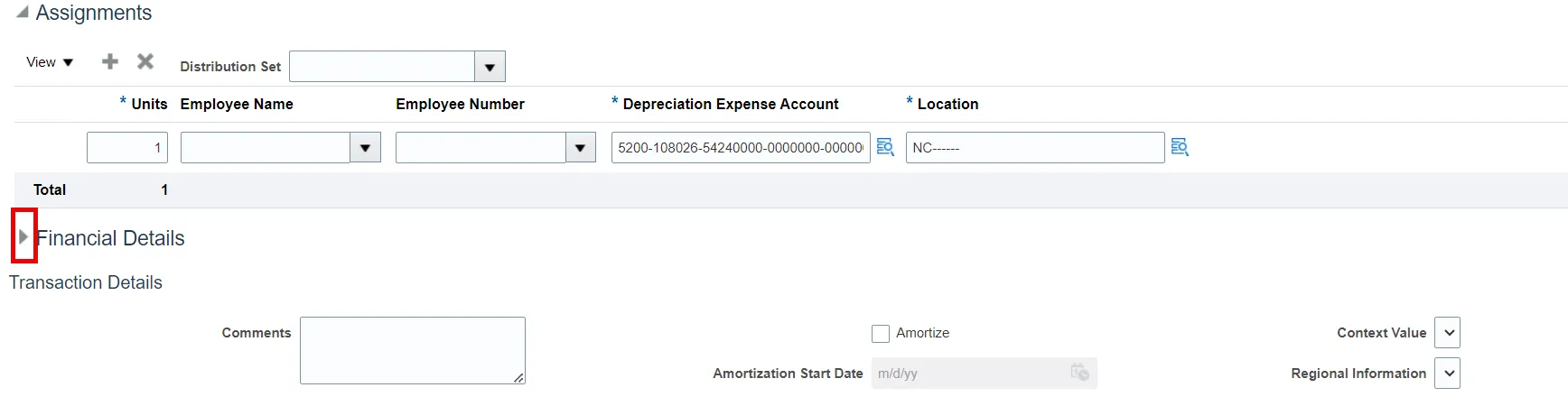Click Amortization Start Date calendar icon
This screenshot has width=1568, height=397.
(x=1079, y=373)
